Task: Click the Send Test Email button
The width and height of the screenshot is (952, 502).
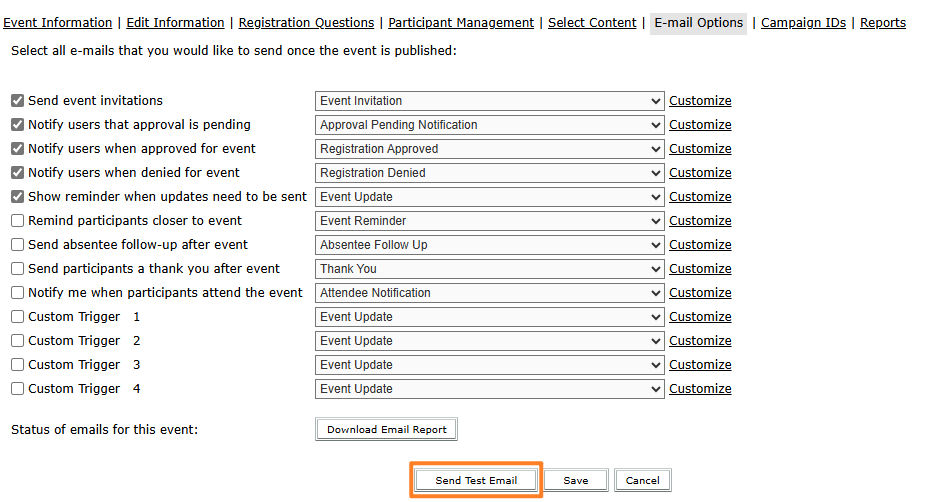Action: (476, 481)
